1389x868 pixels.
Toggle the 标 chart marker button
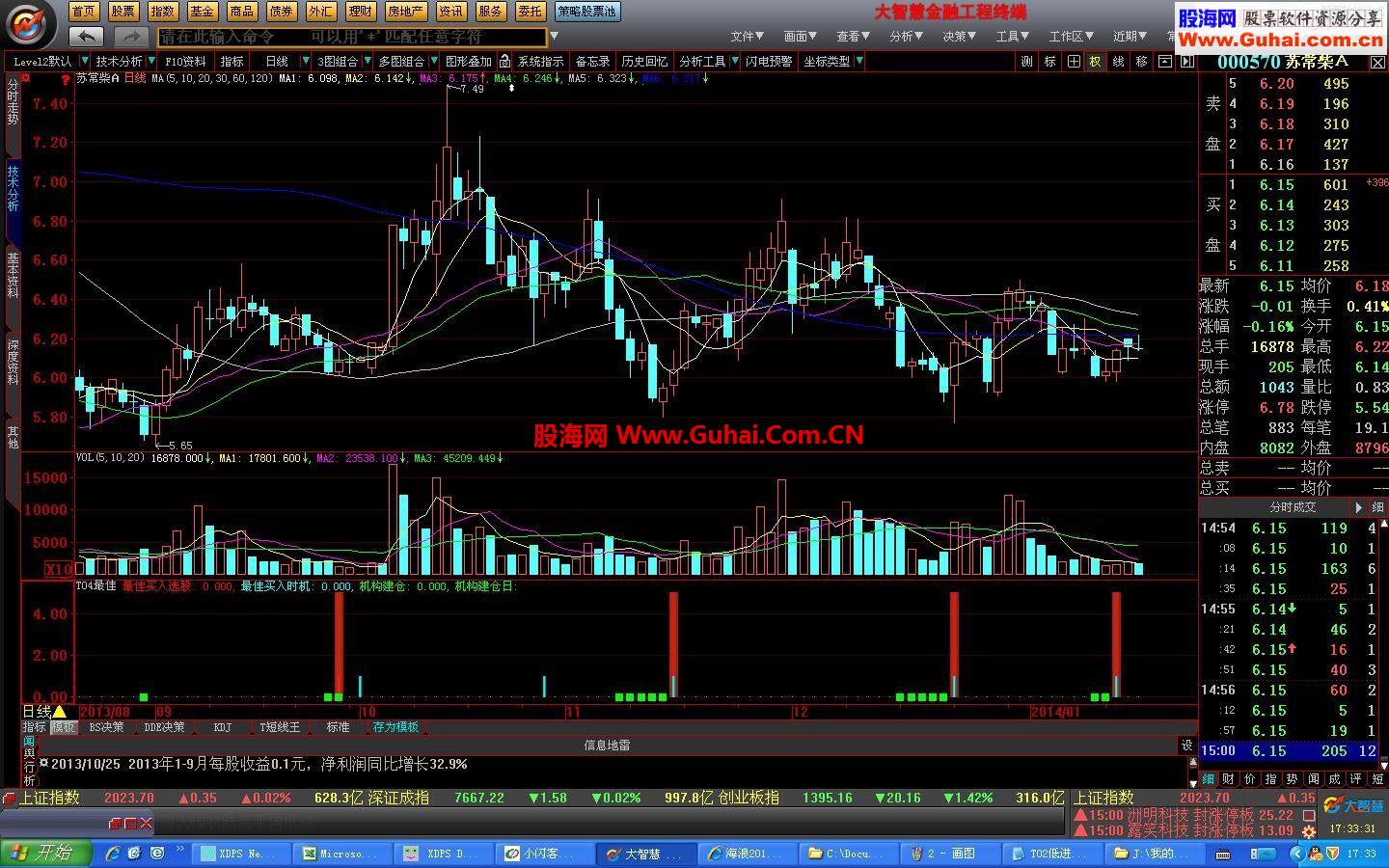(1050, 61)
